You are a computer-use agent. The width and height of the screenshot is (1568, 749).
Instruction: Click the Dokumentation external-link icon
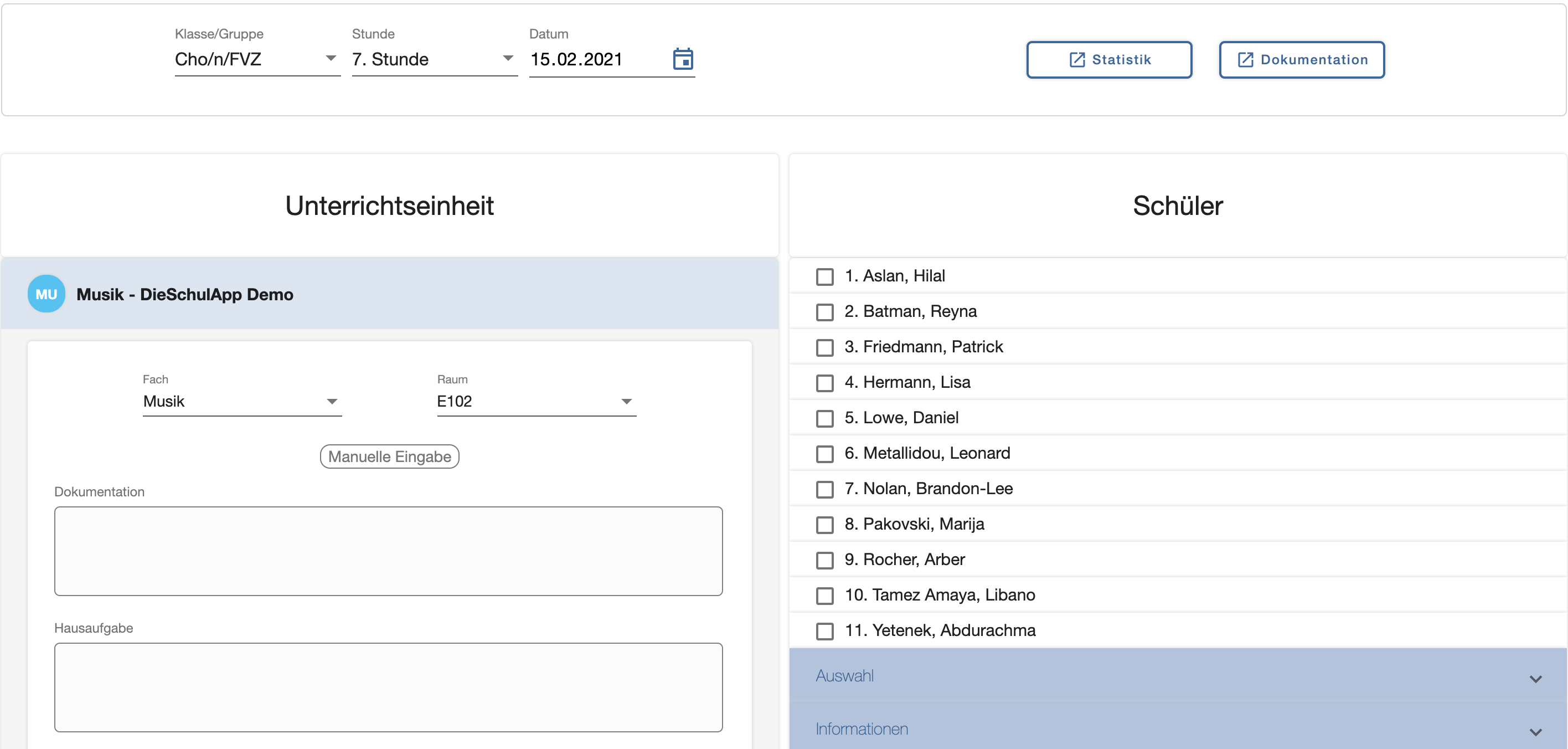(1245, 60)
